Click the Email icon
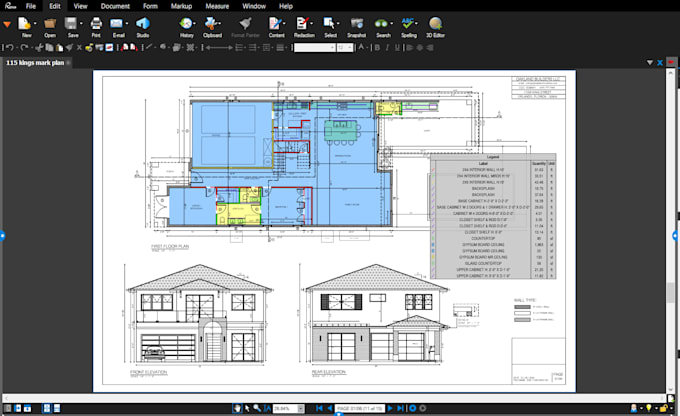Viewport: 680px width, 416px height. point(116,23)
